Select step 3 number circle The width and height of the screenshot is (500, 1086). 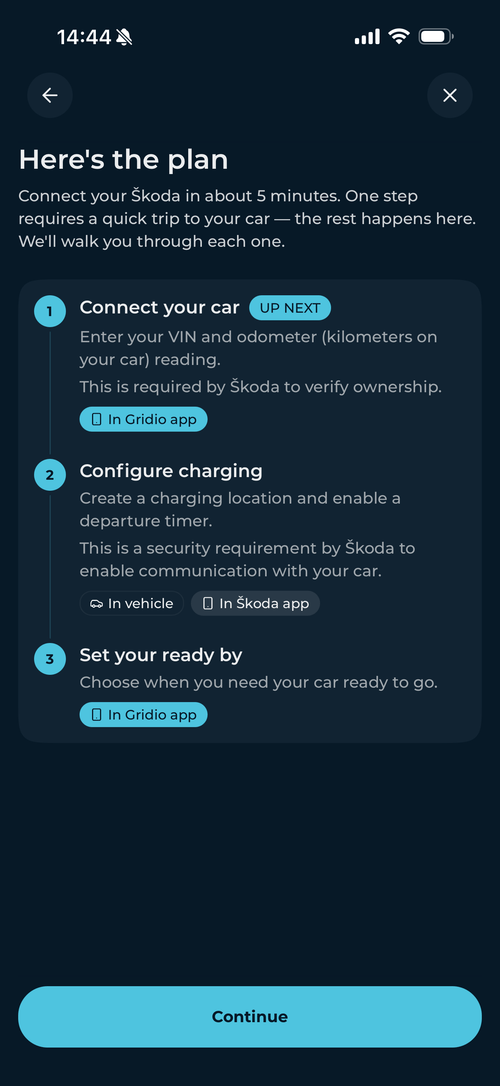tap(49, 659)
